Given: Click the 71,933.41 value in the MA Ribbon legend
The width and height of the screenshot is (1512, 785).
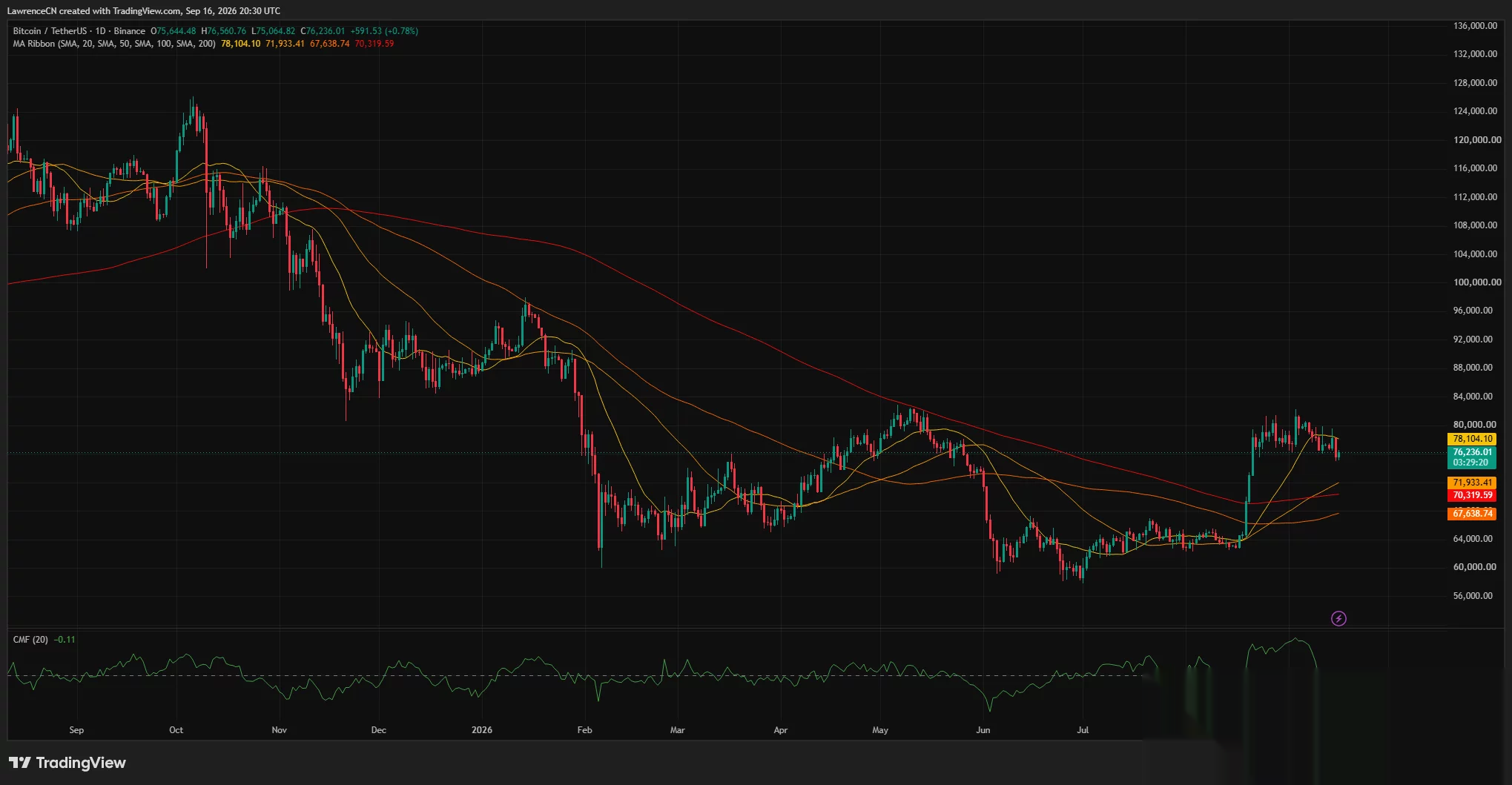Looking at the screenshot, I should click(285, 44).
